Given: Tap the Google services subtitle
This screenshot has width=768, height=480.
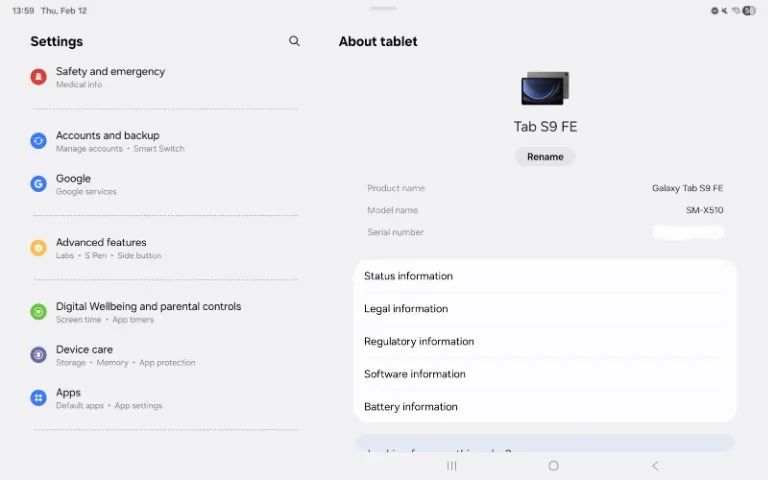Looking at the screenshot, I should click(86, 192).
